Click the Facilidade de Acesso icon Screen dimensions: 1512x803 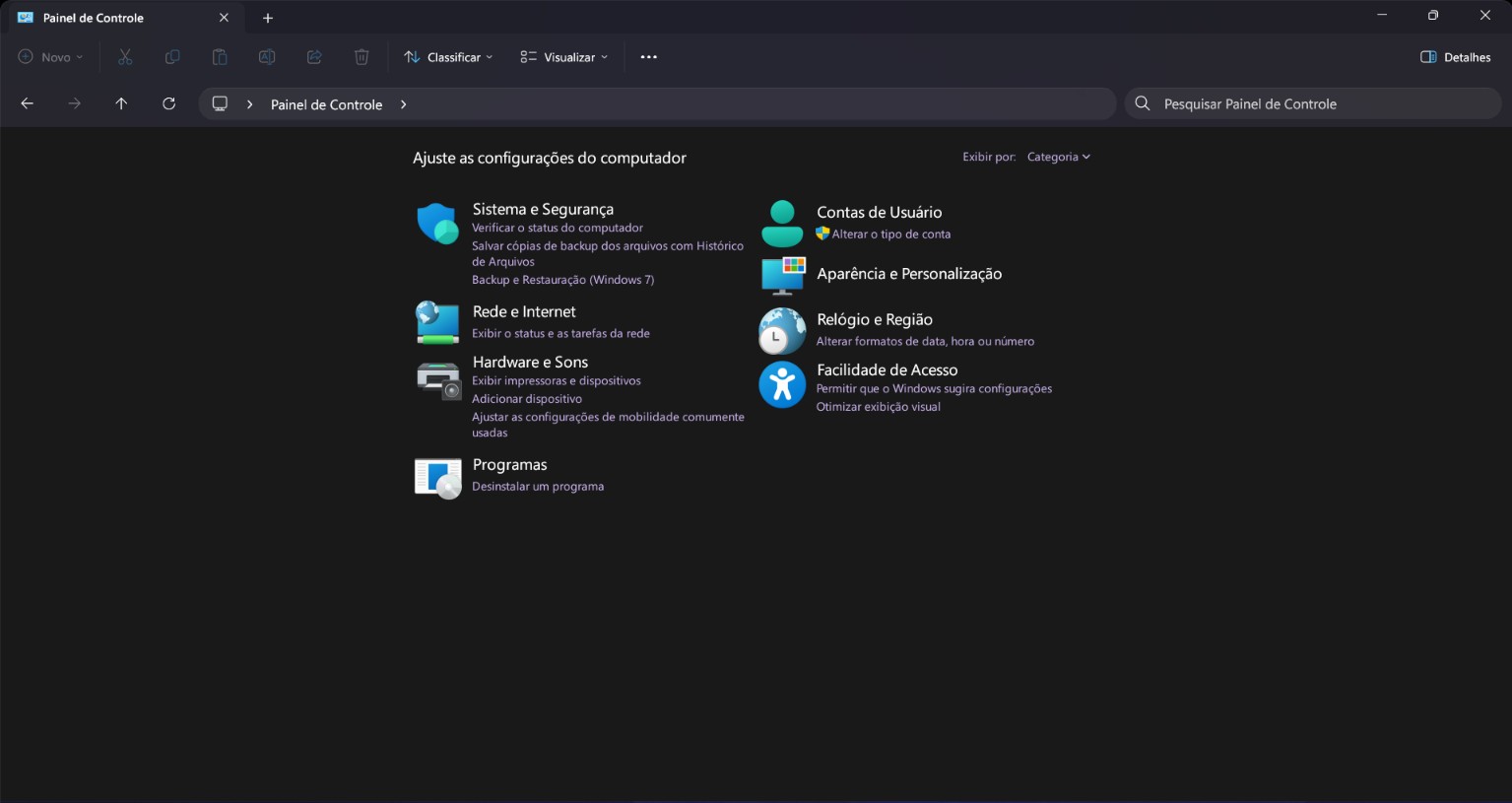(x=782, y=384)
